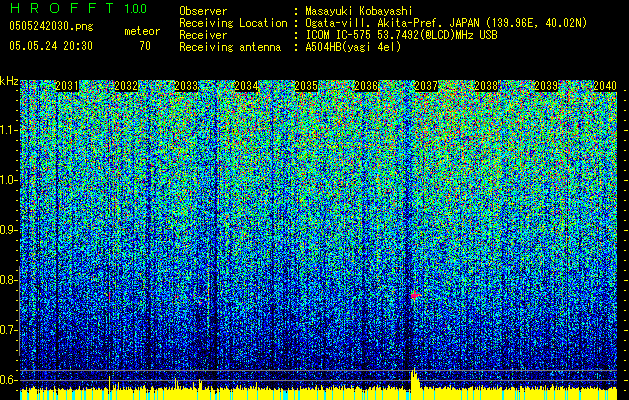Click the 2037 time marker
The width and height of the screenshot is (629, 400).
click(x=426, y=86)
